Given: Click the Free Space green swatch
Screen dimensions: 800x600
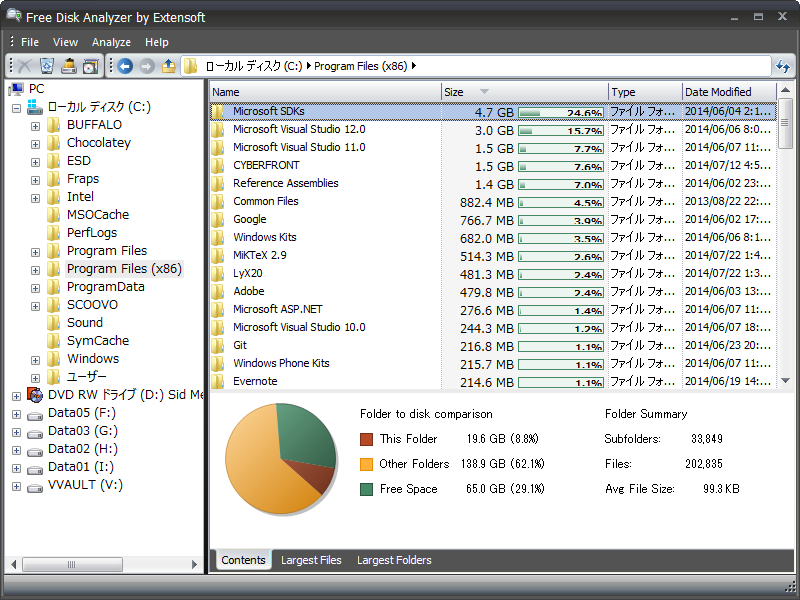Looking at the screenshot, I should [366, 489].
